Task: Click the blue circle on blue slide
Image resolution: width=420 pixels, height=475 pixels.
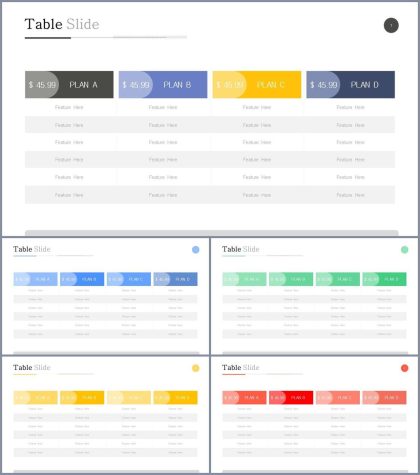Action: [196, 250]
